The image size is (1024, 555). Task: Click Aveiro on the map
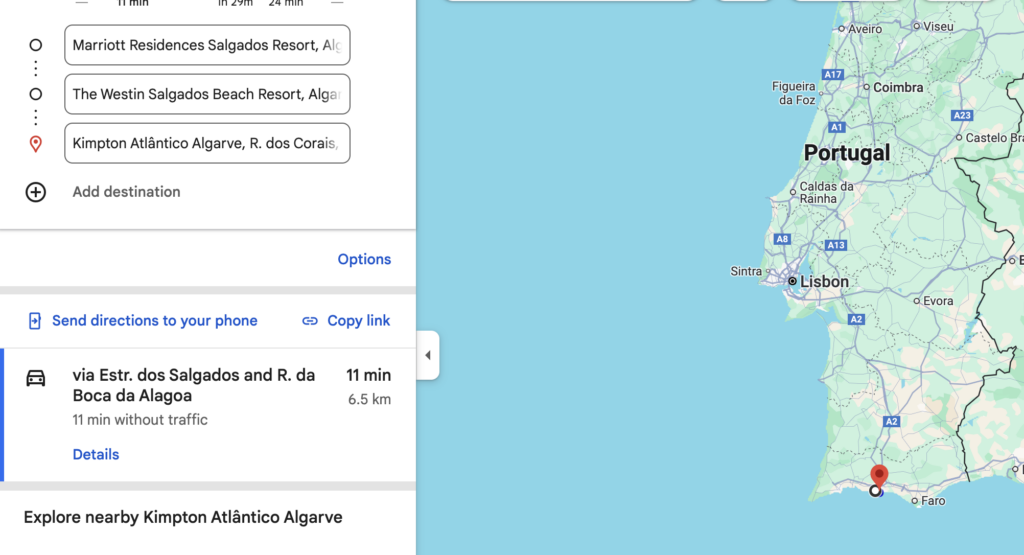pos(865,29)
